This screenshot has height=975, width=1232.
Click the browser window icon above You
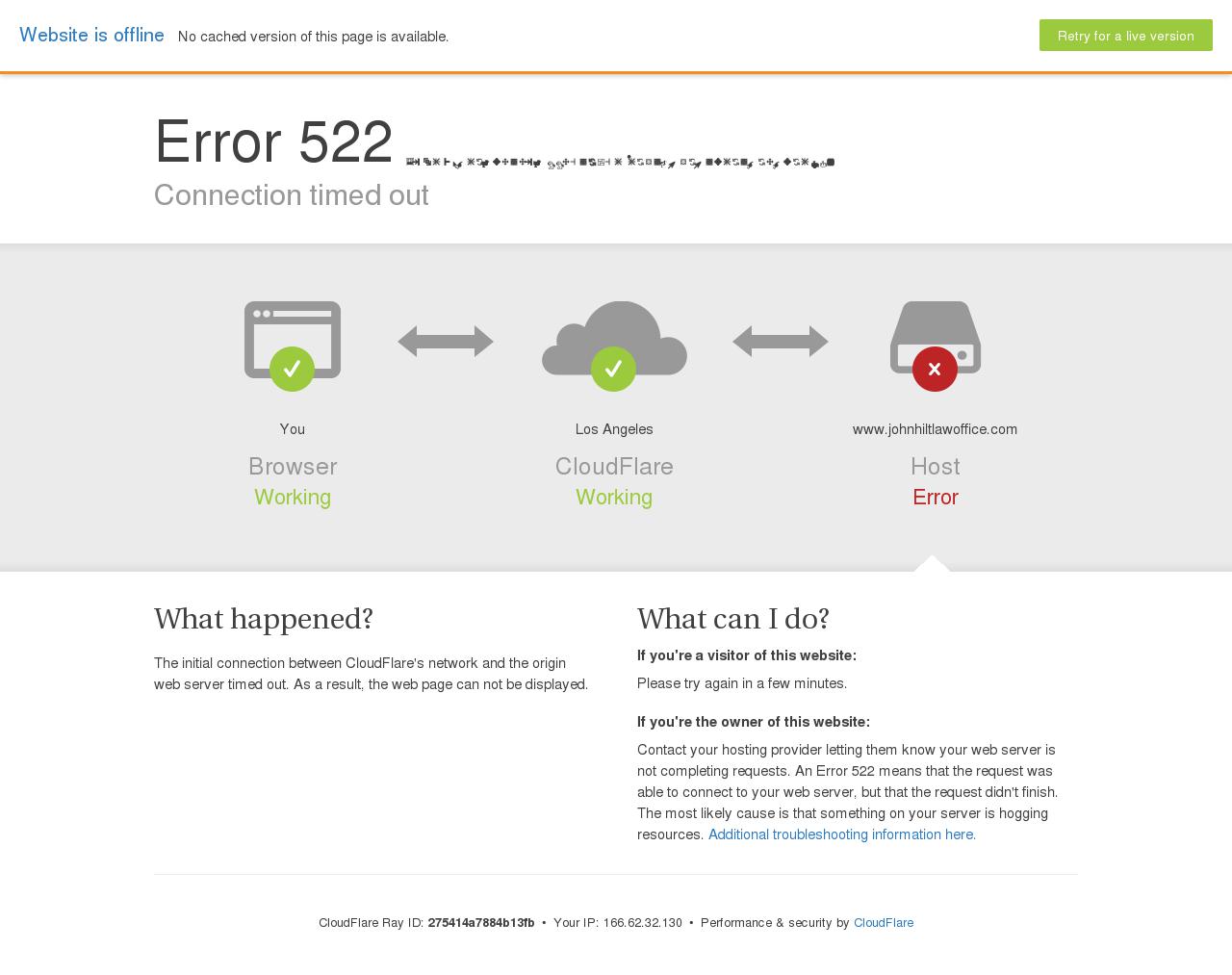(x=293, y=339)
